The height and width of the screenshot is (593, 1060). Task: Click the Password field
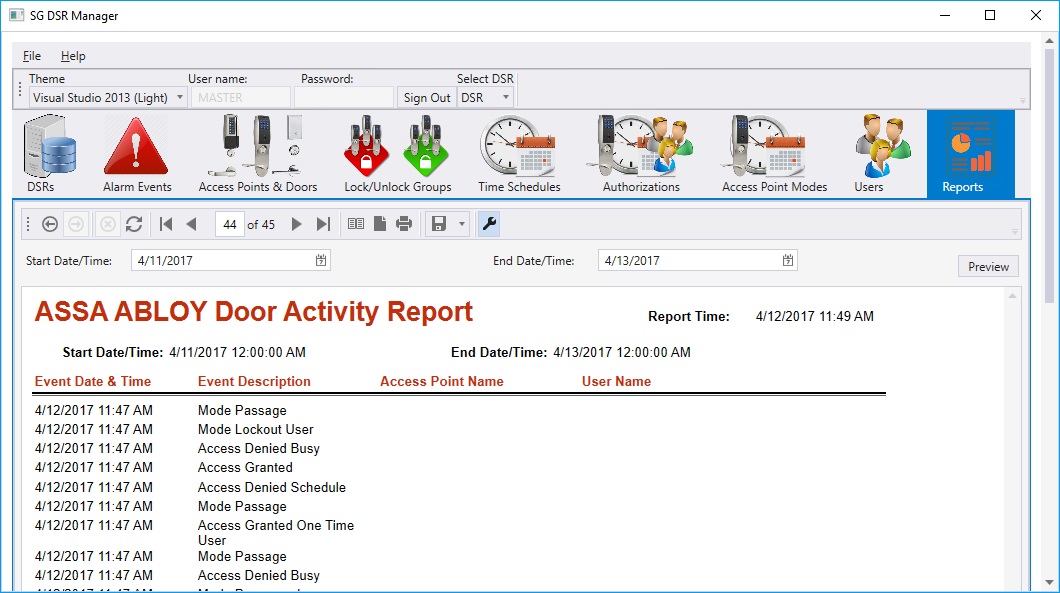coord(344,98)
